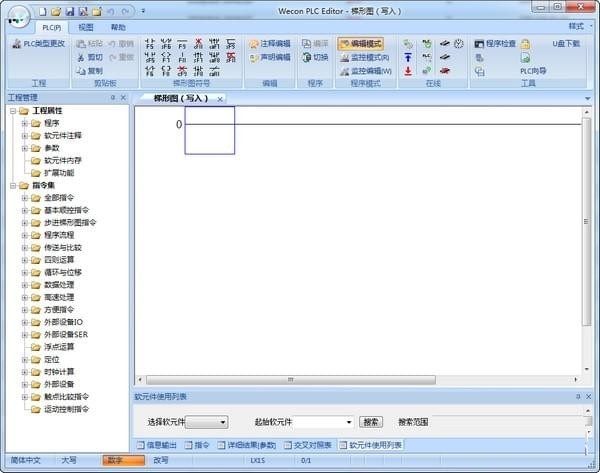This screenshot has width=600, height=473.
Task: Click the open folder quick access icon
Action: tap(56, 12)
